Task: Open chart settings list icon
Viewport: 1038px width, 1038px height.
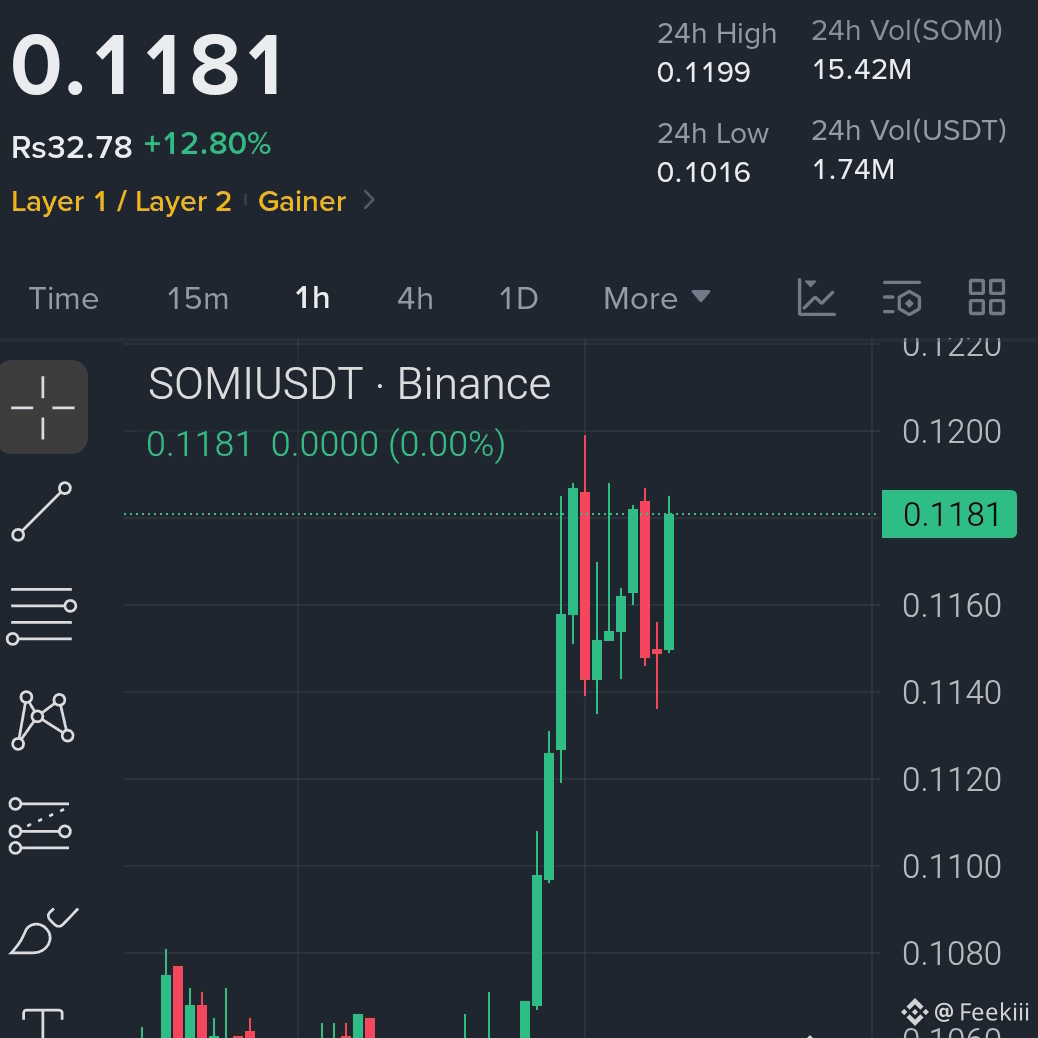Action: click(902, 297)
